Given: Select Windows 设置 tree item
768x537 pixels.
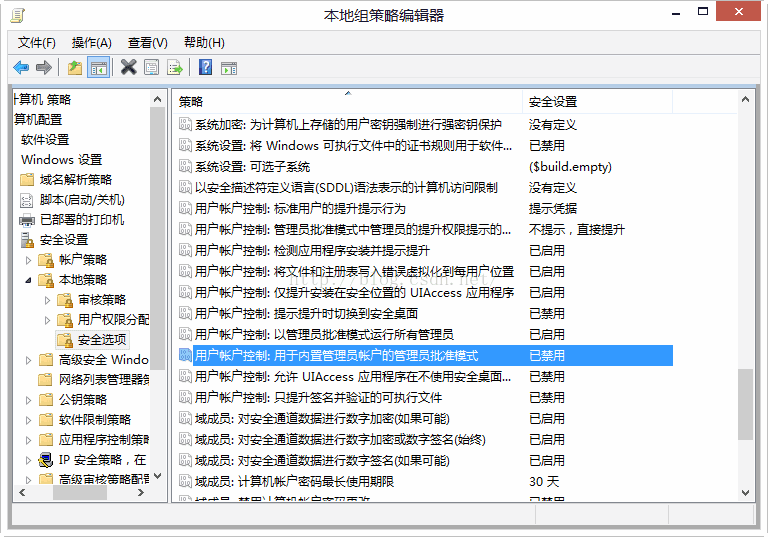Looking at the screenshot, I should [62, 160].
